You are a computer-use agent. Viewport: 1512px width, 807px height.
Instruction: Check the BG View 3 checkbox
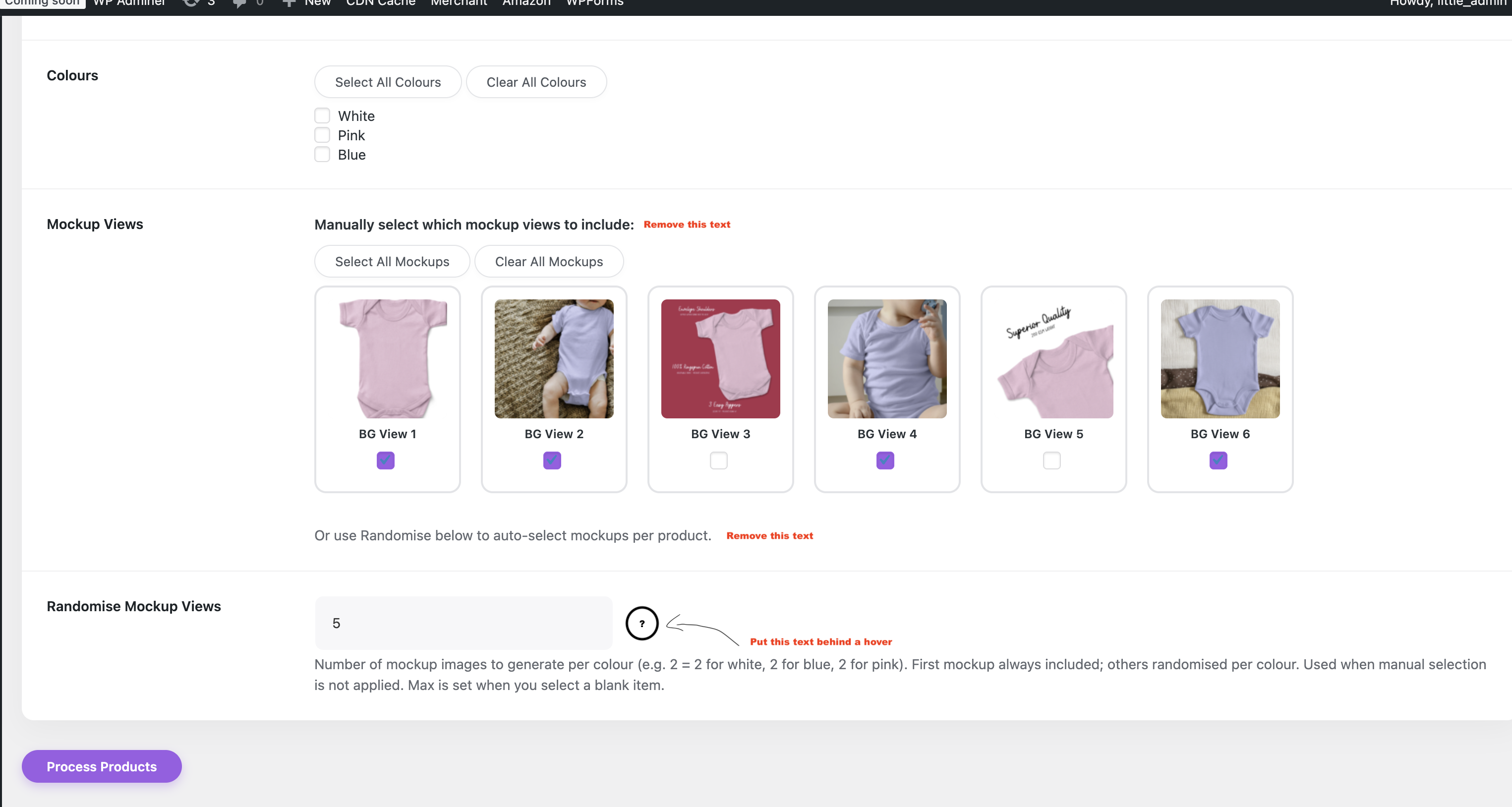pyautogui.click(x=718, y=460)
